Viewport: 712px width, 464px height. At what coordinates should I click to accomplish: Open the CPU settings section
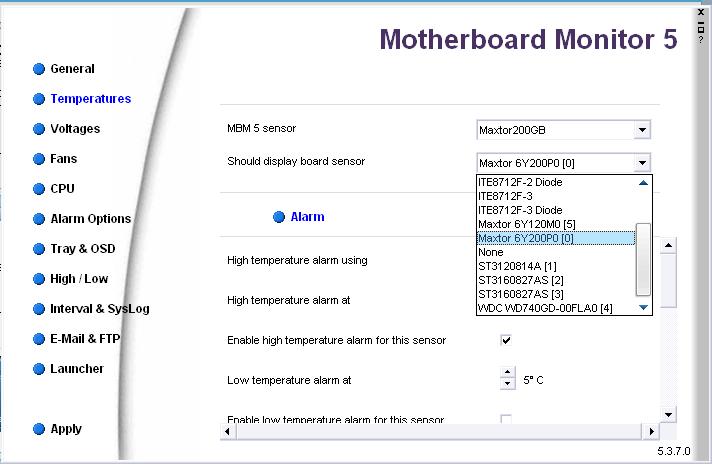(62, 189)
